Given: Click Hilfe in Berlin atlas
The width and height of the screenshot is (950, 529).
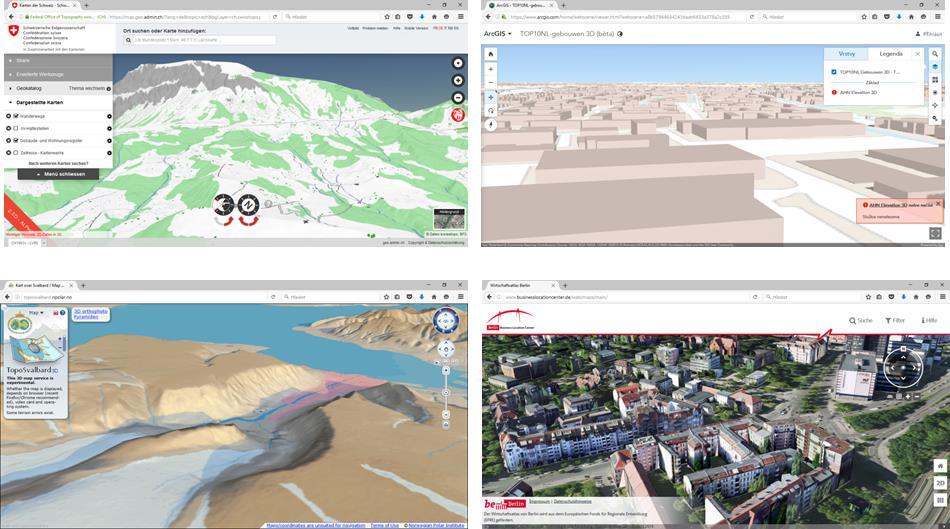Looking at the screenshot, I should click(x=929, y=321).
